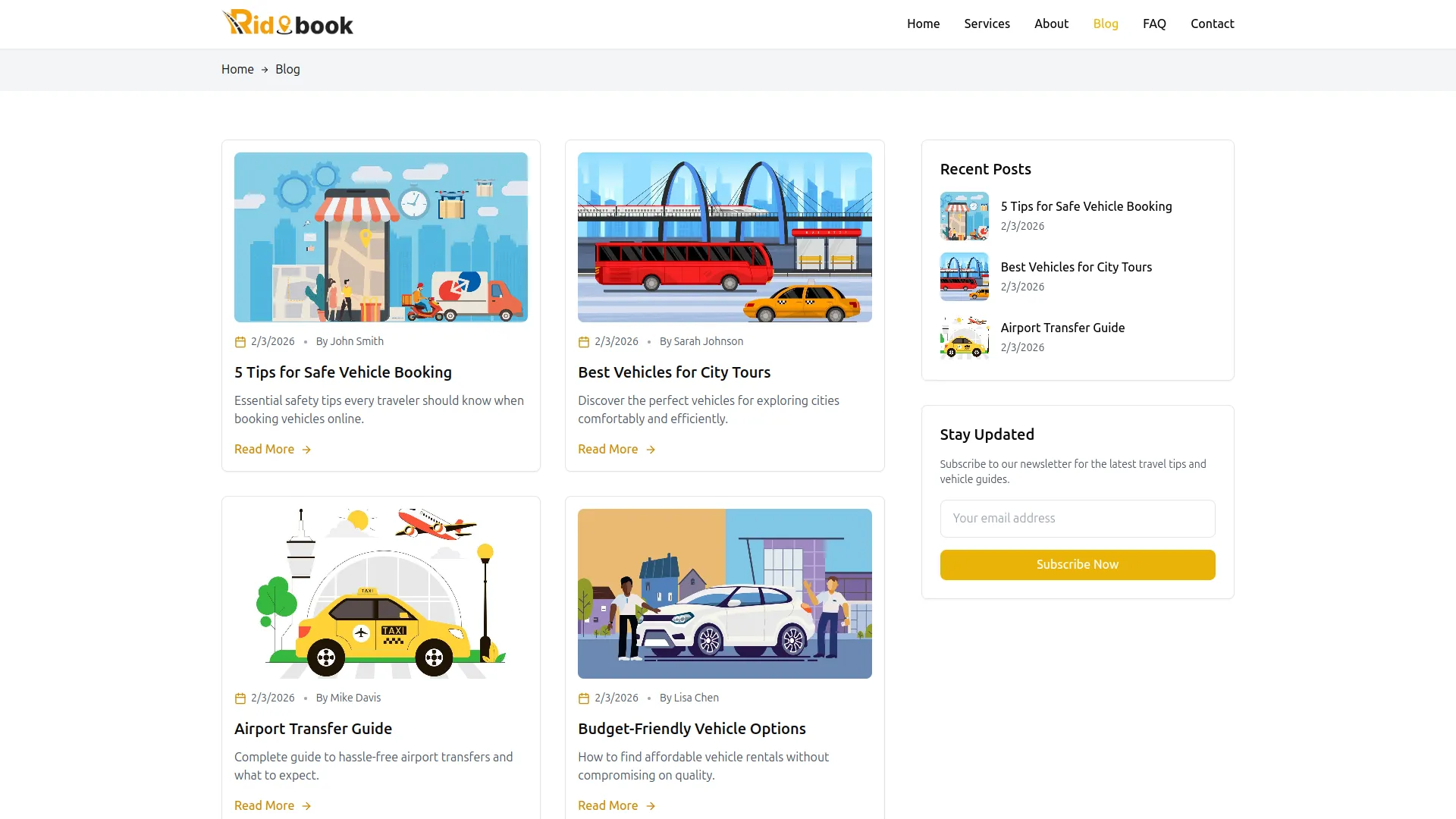Open the Contact page
The height and width of the screenshot is (819, 1456).
pyautogui.click(x=1212, y=24)
